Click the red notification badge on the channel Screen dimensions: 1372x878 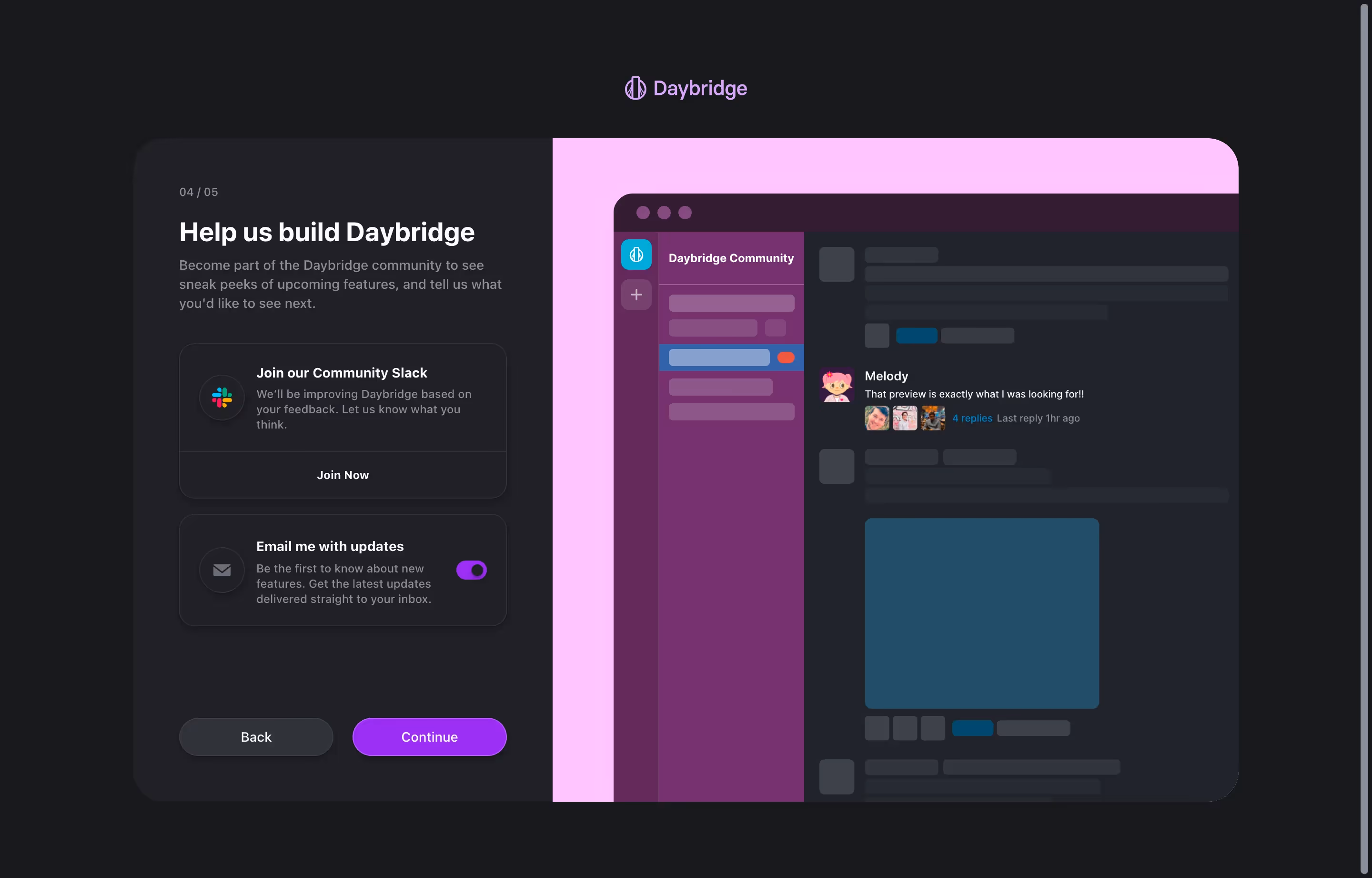[x=786, y=357]
